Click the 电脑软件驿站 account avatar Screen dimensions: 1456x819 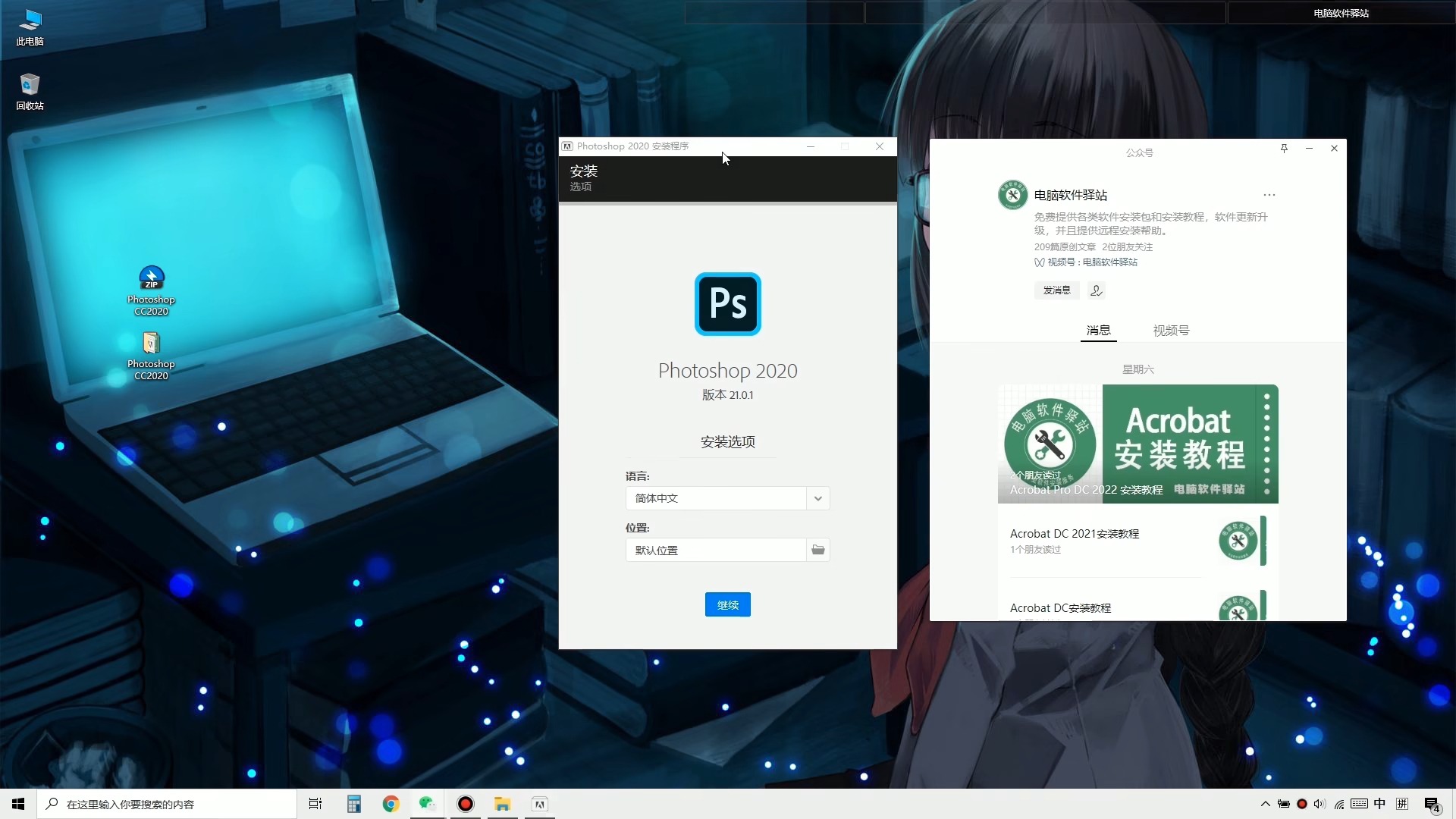pos(1012,195)
